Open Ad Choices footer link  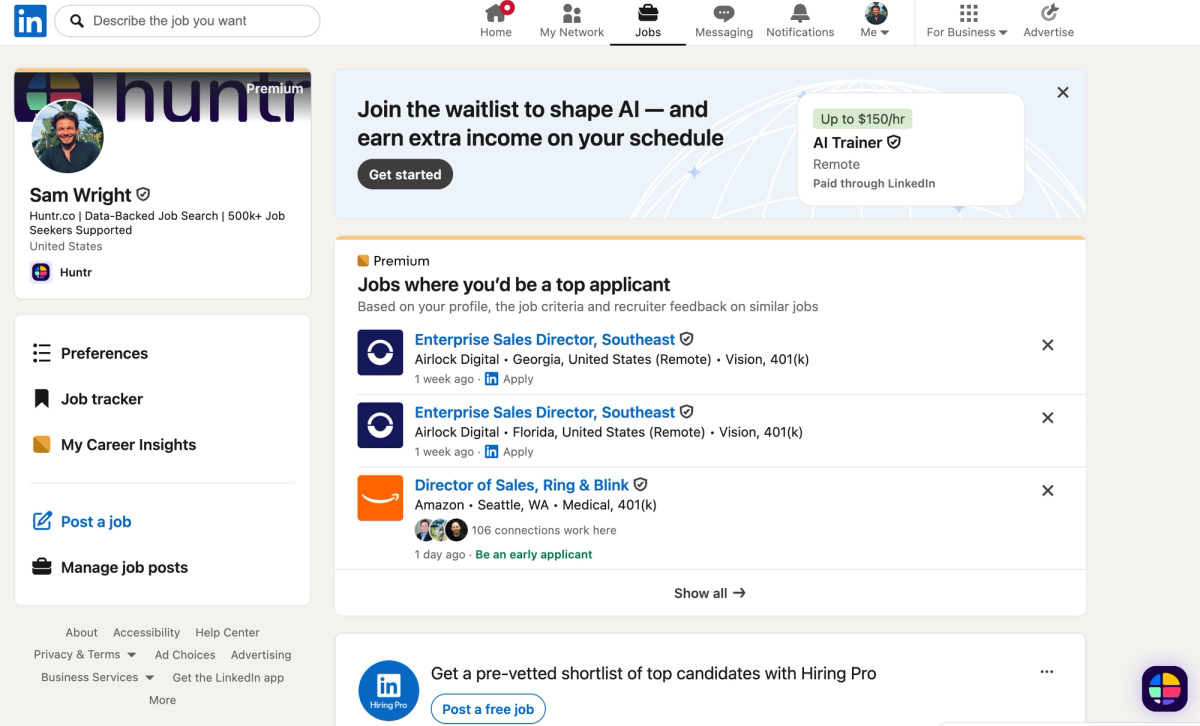tap(185, 655)
